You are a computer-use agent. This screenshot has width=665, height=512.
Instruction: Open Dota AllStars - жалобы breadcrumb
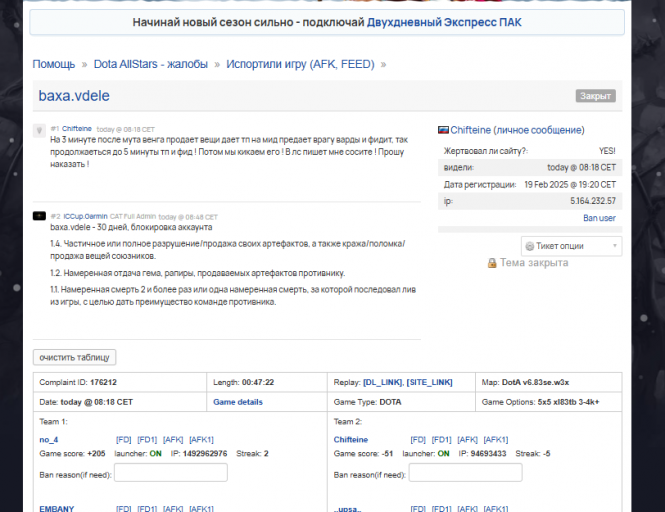(151, 64)
